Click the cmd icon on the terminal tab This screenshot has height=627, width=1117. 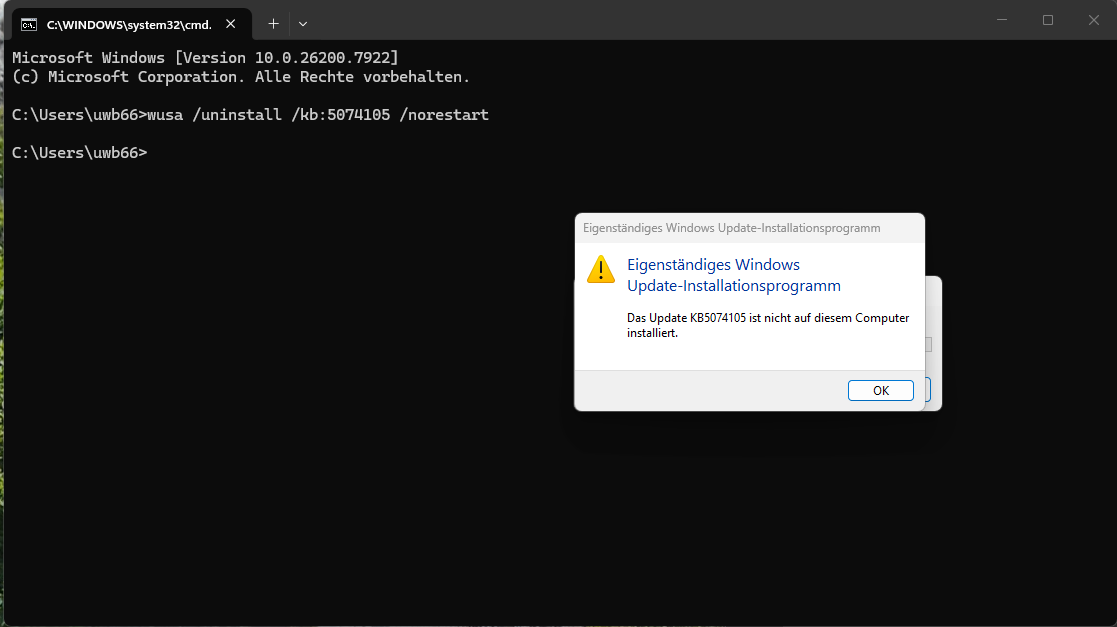(30, 24)
